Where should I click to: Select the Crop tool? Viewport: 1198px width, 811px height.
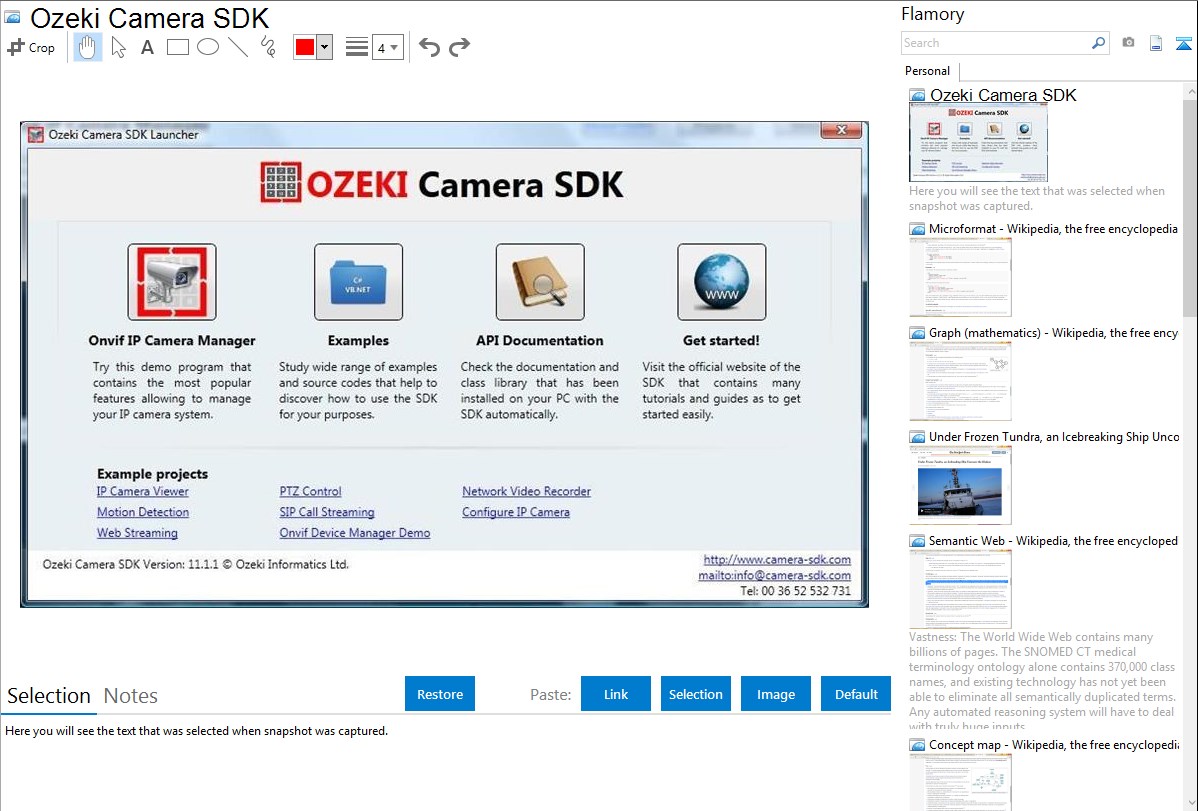[x=31, y=47]
